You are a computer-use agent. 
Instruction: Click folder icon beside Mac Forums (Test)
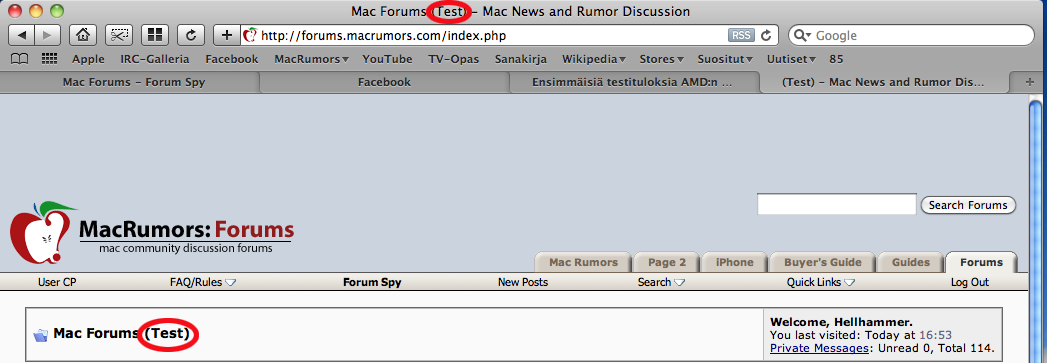point(41,334)
